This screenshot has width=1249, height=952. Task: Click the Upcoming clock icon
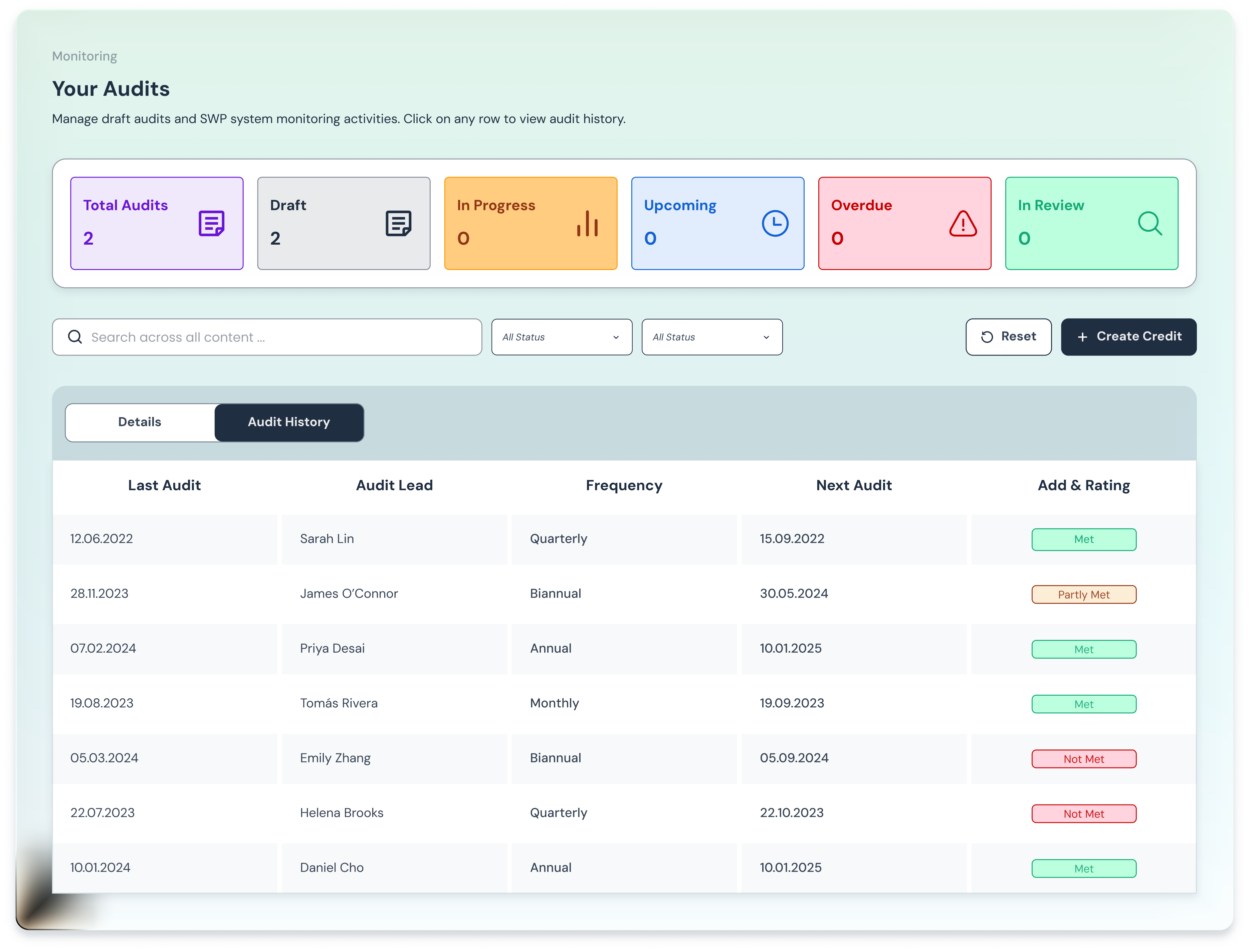coord(775,223)
